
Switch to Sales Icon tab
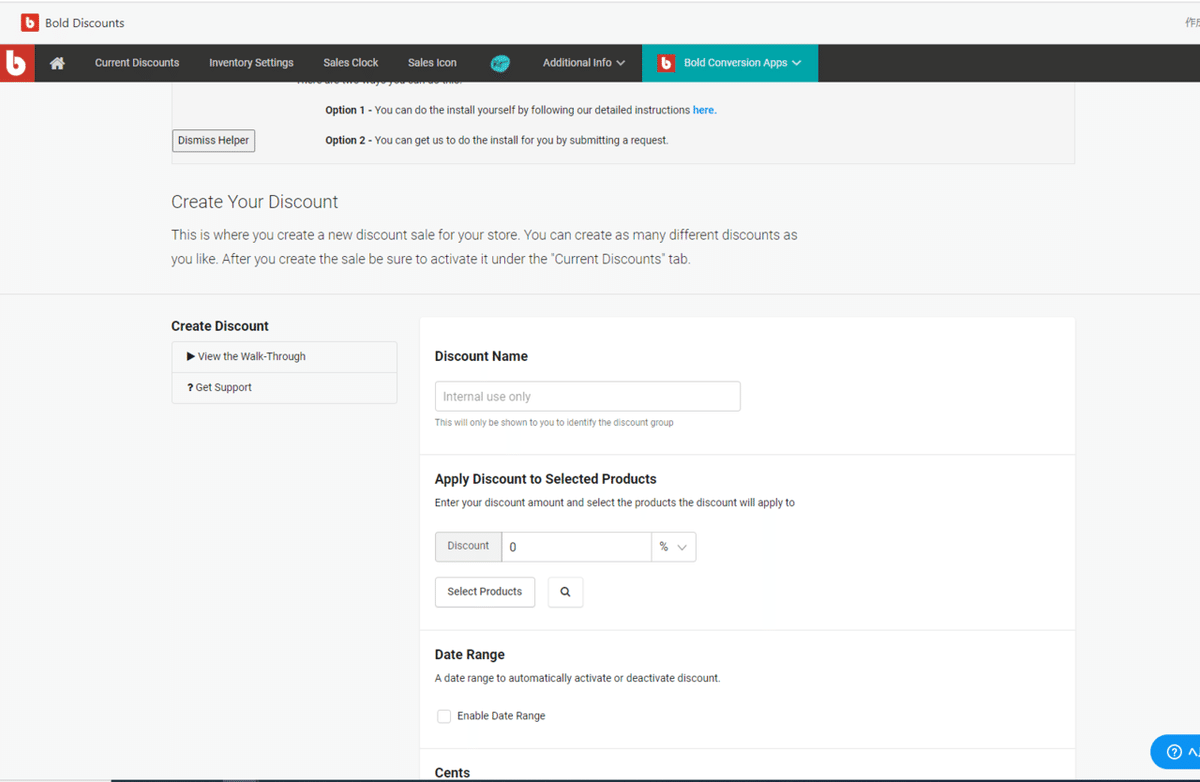(x=432, y=63)
